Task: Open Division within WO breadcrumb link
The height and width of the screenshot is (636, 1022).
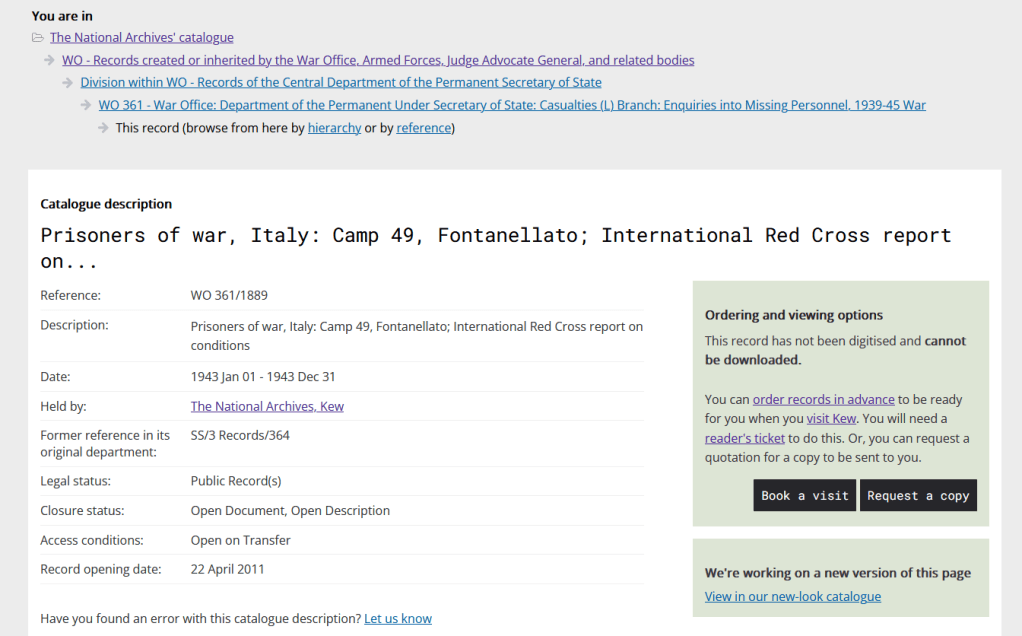Action: tap(341, 83)
